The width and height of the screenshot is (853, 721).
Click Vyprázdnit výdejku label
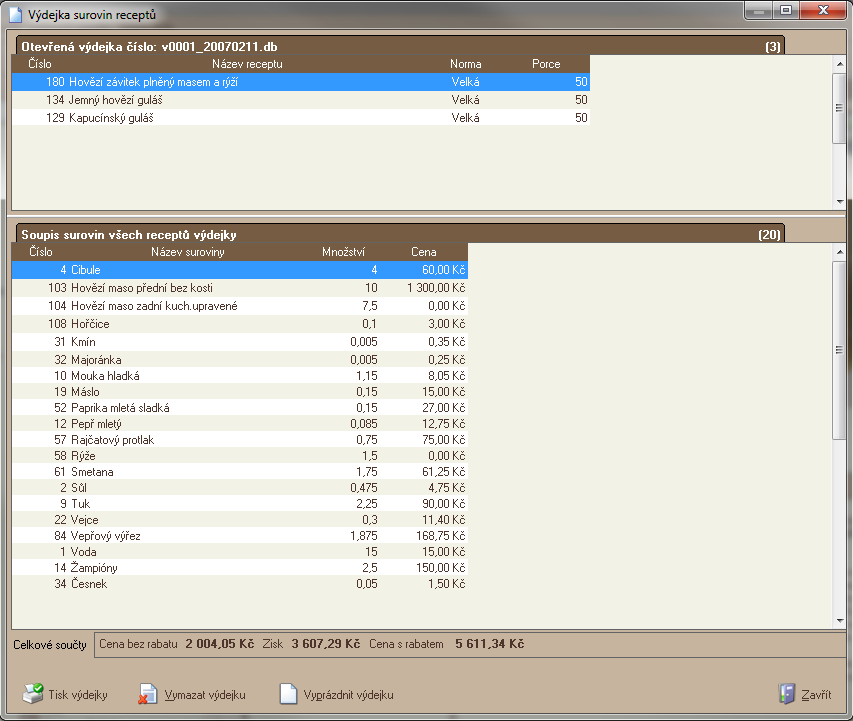point(349,695)
